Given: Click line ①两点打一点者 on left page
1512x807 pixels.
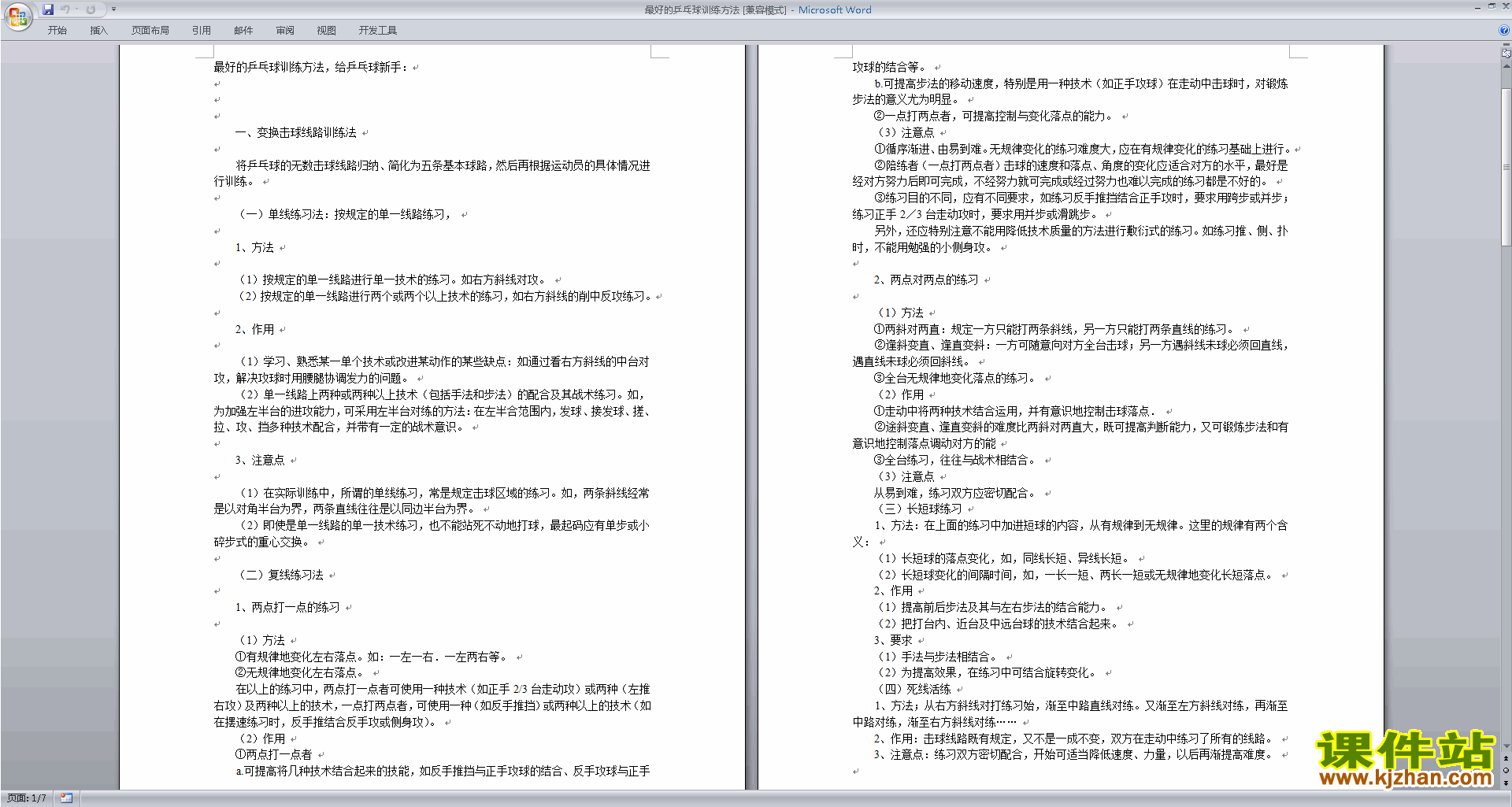Looking at the screenshot, I should point(274,754).
